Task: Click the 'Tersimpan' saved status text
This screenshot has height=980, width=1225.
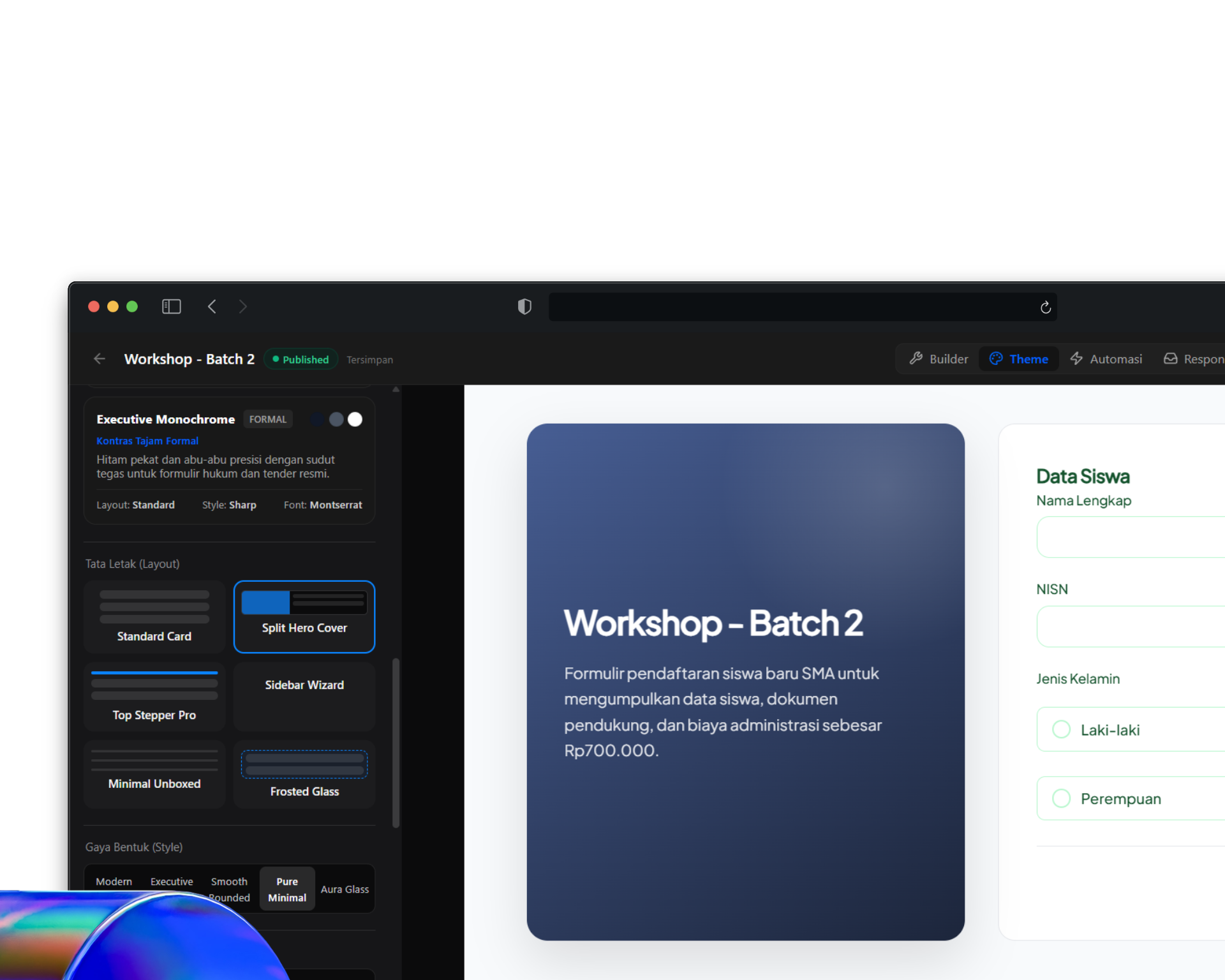Action: coord(369,360)
